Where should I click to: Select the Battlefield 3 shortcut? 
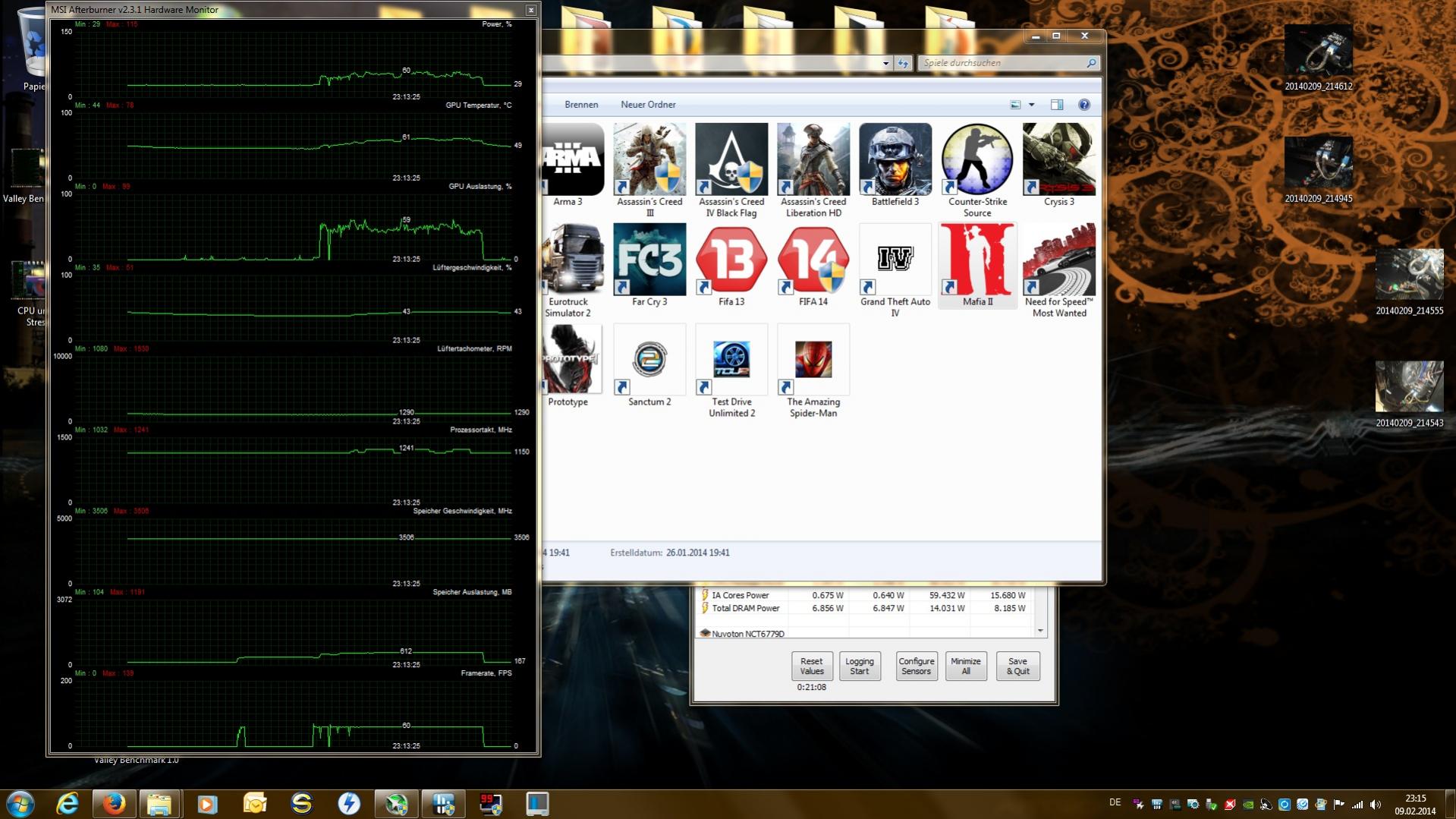[x=895, y=165]
